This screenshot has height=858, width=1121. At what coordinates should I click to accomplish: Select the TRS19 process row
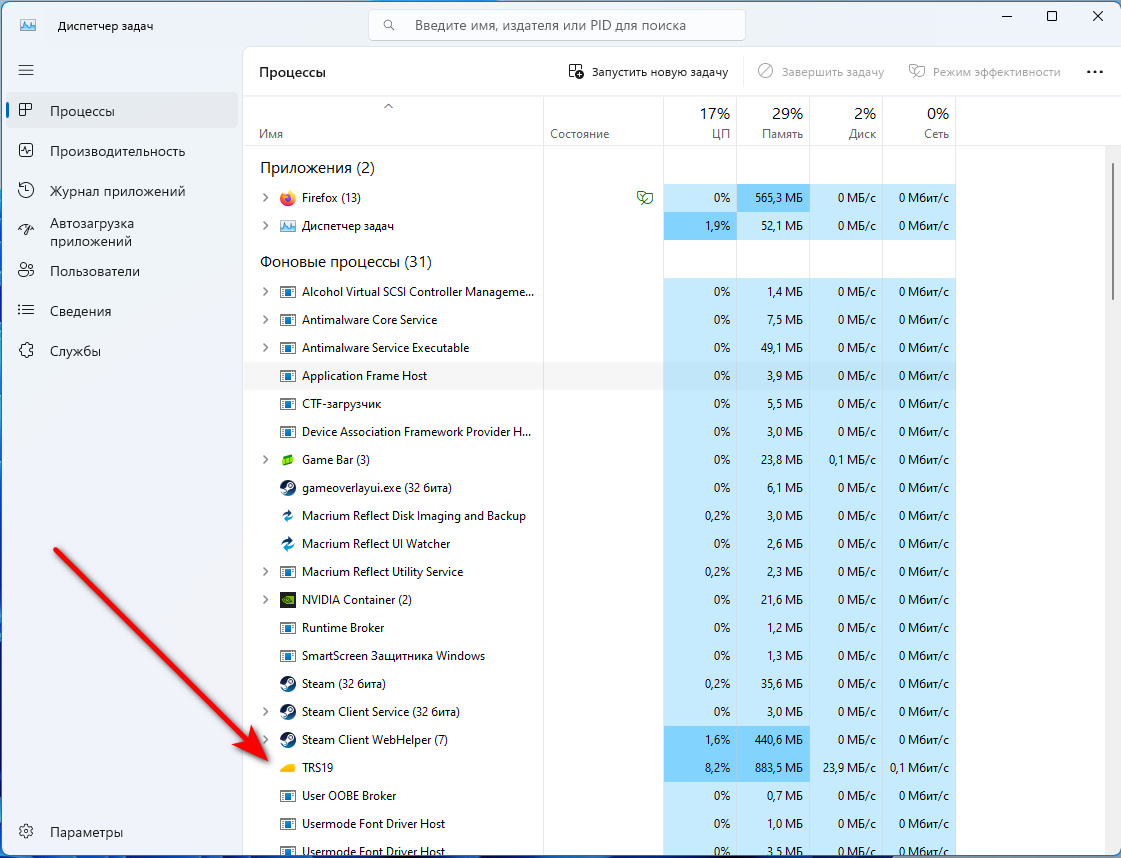coord(599,768)
